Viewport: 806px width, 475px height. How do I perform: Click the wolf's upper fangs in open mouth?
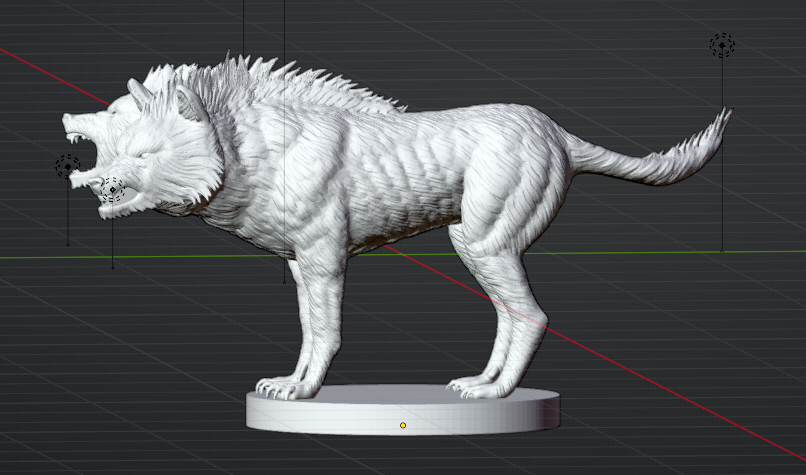pyautogui.click(x=74, y=132)
